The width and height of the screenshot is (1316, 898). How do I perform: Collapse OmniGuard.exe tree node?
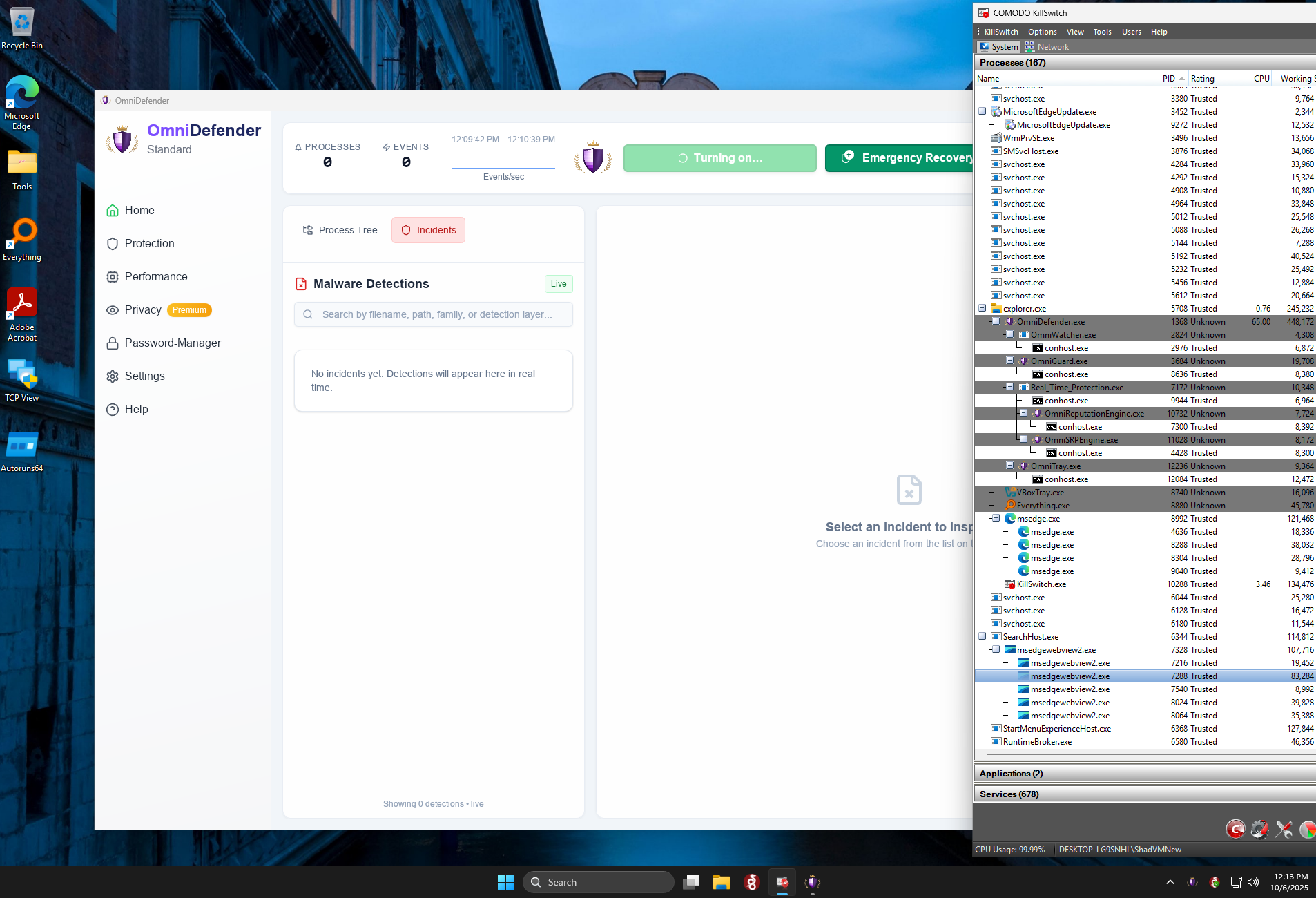pos(1009,361)
